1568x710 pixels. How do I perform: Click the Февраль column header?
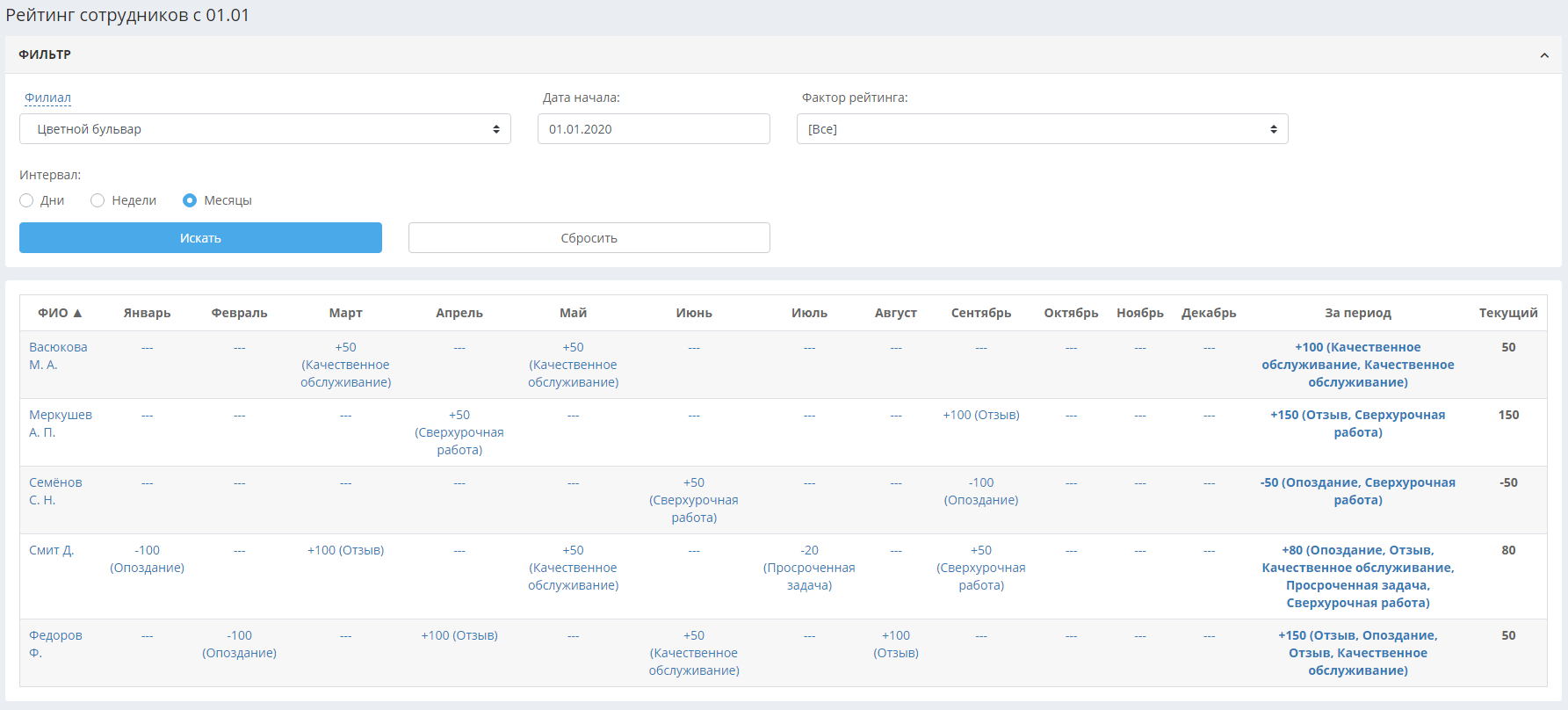click(240, 313)
